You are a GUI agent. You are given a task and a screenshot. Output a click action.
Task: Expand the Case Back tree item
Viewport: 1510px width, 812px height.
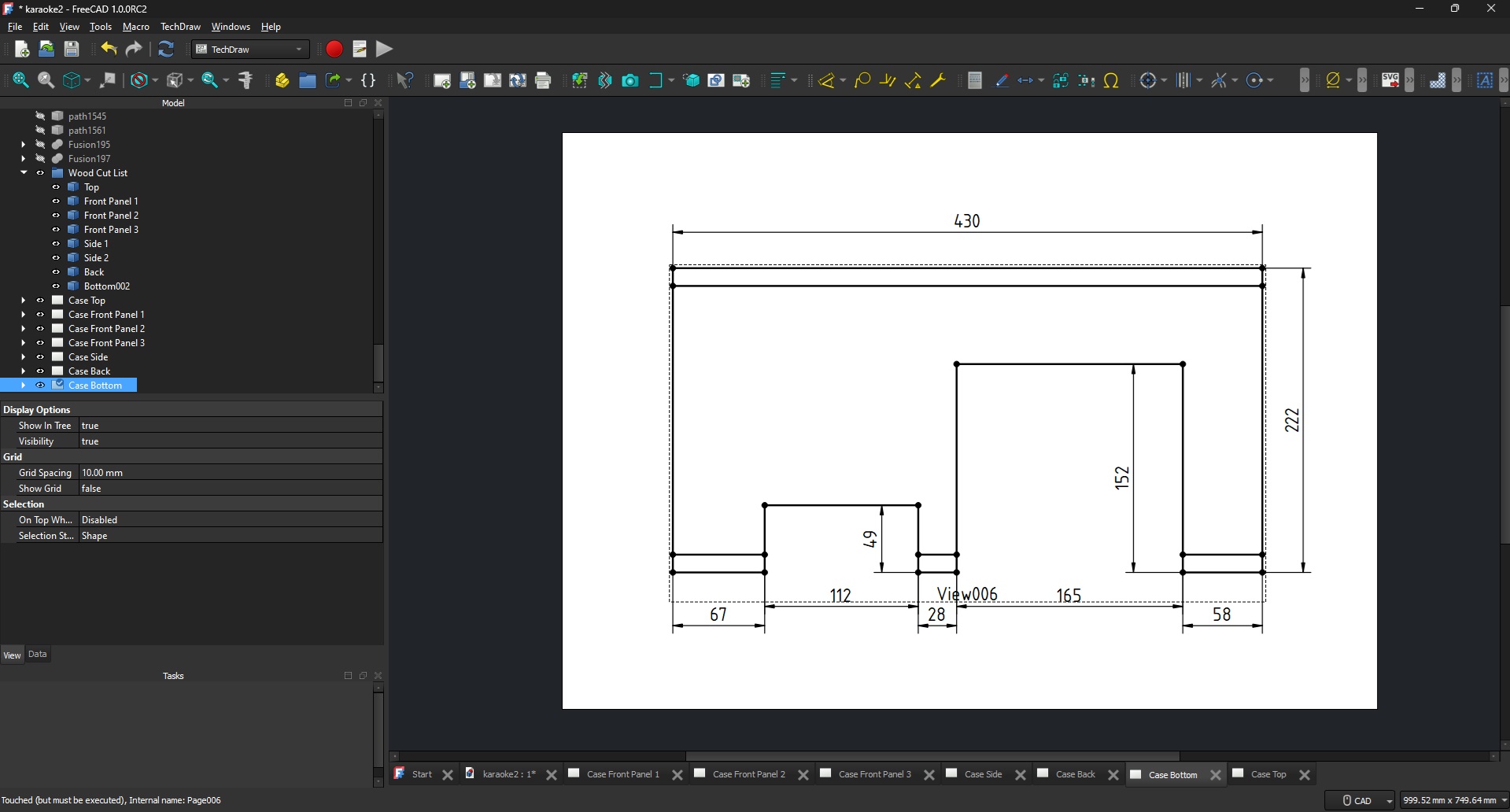click(x=24, y=371)
